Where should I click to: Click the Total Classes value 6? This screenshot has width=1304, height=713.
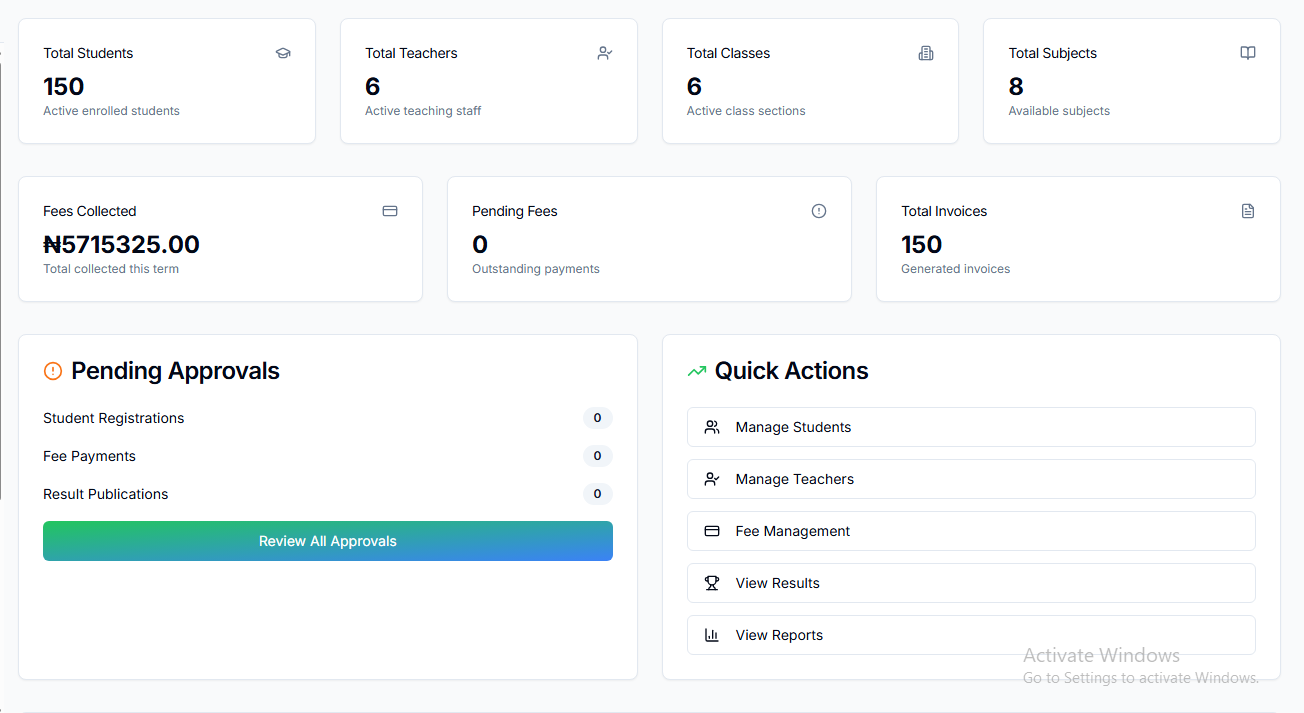tap(694, 86)
